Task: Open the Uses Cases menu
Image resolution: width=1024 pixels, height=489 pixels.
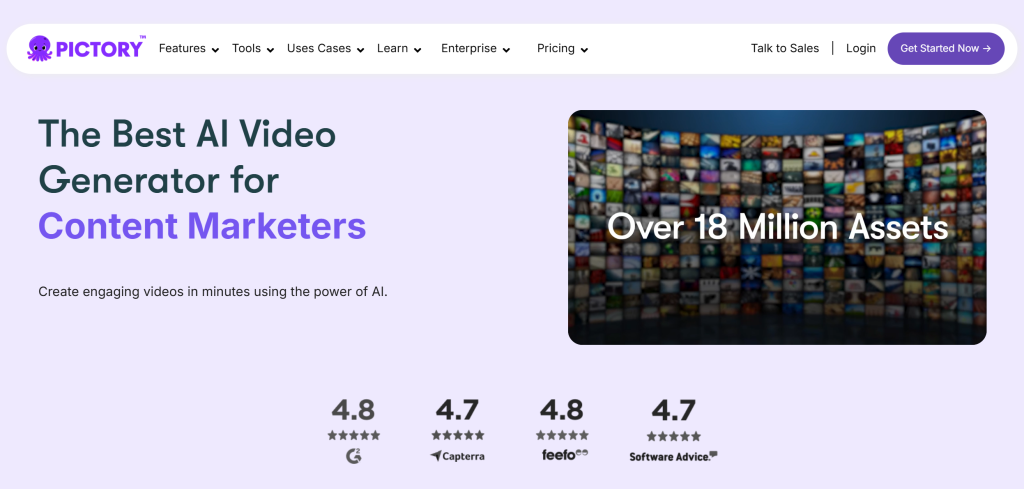Action: 319,48
